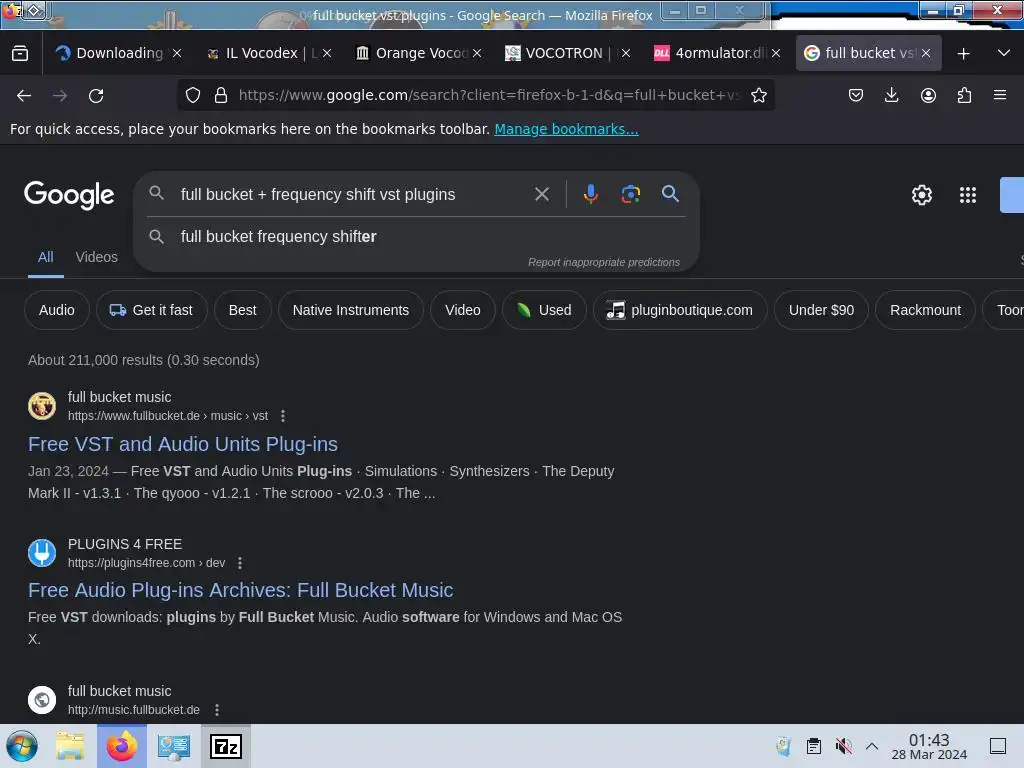This screenshot has width=1024, height=768.
Task: Bookmark this page with star icon
Action: point(759,95)
